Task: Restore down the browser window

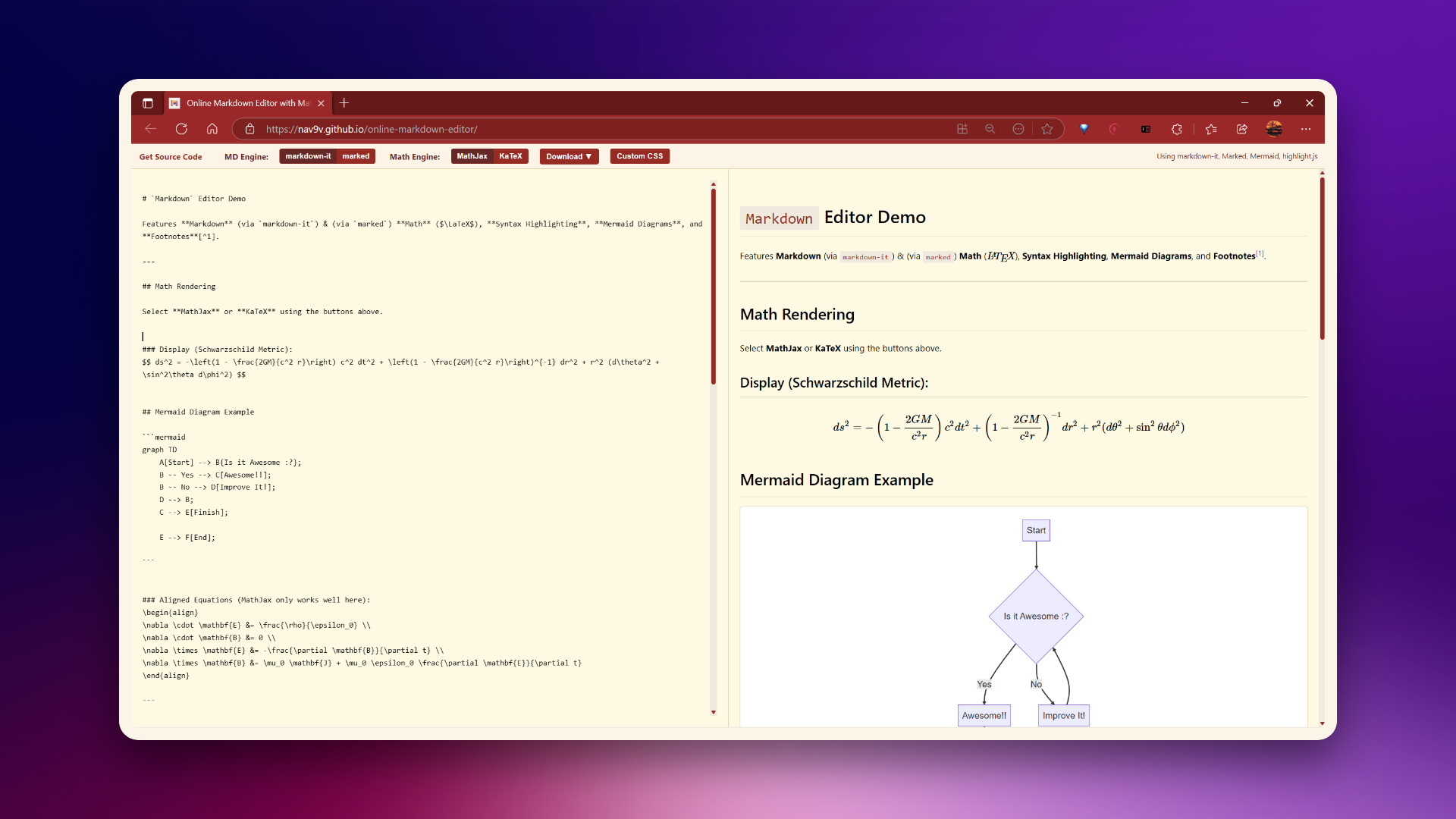Action: point(1277,103)
